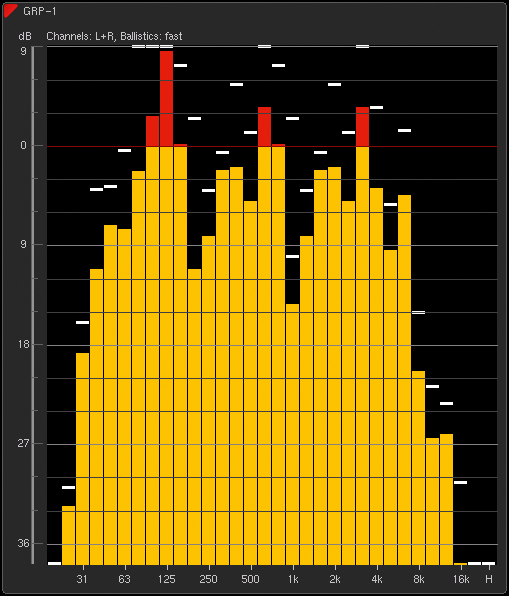The height and width of the screenshot is (596, 509).
Task: Click the short 1k band bar
Action: click(292, 434)
